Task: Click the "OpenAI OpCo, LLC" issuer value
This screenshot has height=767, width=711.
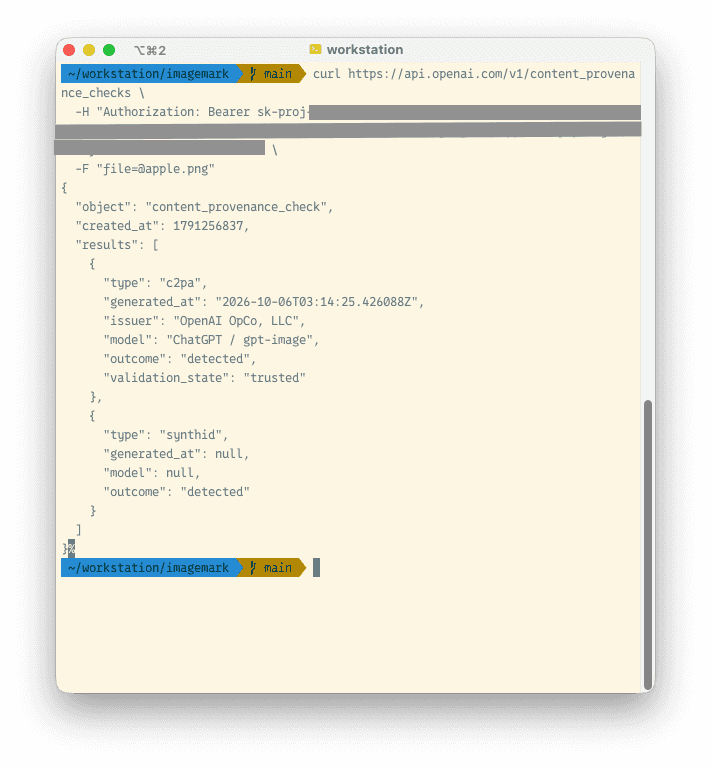Action: tap(236, 321)
